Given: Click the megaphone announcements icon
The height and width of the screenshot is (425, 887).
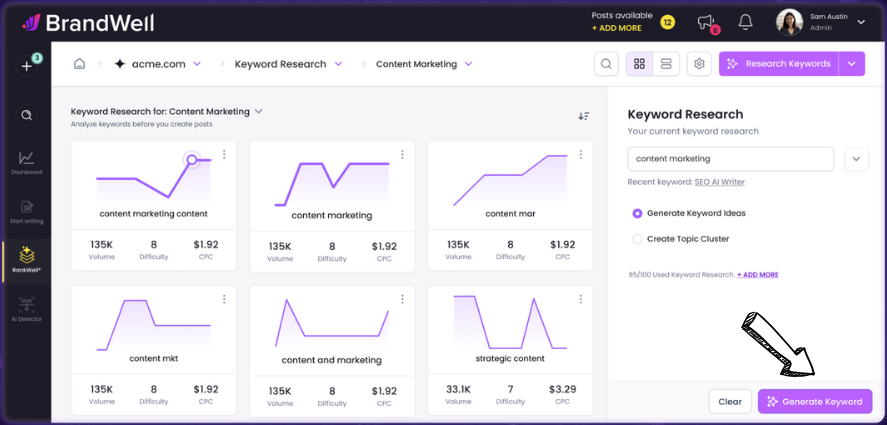Looking at the screenshot, I should click(x=706, y=22).
